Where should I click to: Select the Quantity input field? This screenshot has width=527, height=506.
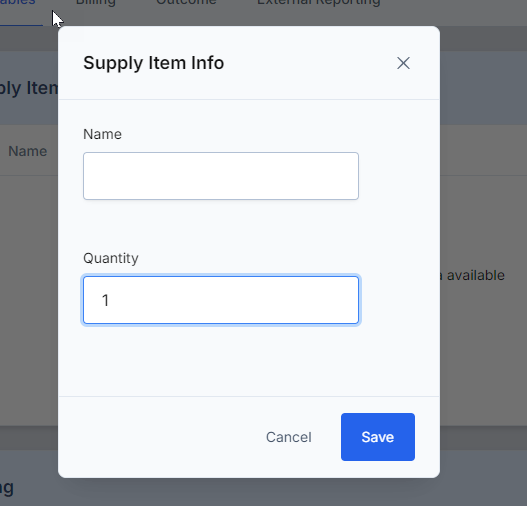point(221,300)
